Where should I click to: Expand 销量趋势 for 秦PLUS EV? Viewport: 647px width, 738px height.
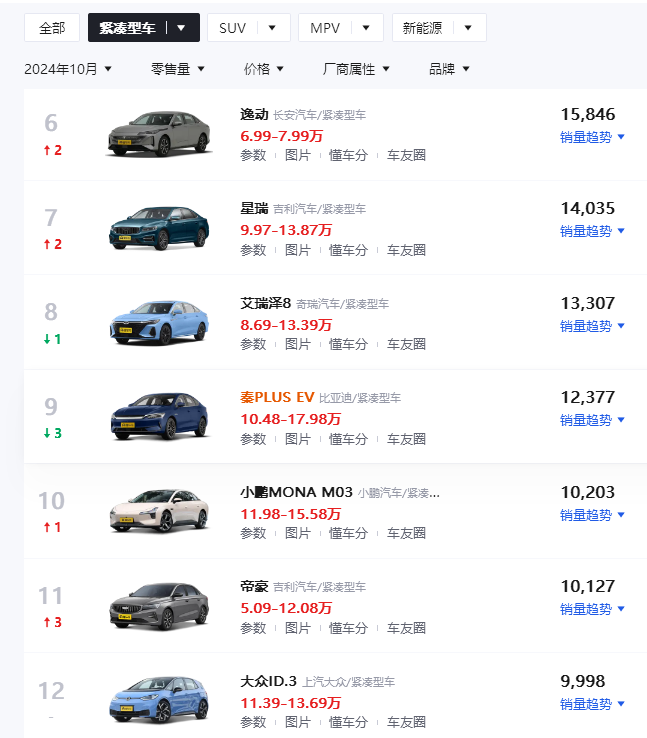592,420
